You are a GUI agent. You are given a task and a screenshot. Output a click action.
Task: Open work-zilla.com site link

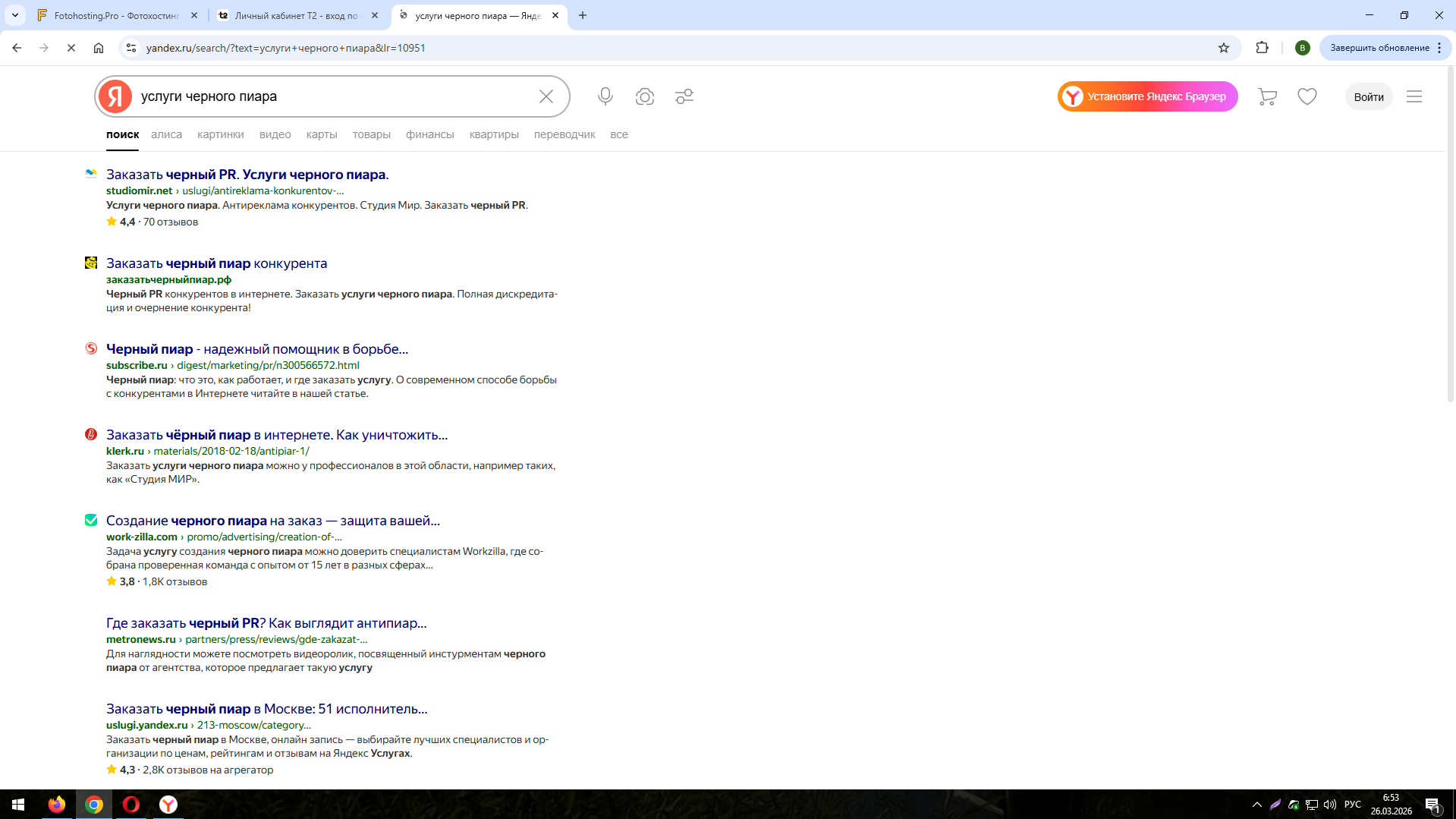[x=142, y=537]
